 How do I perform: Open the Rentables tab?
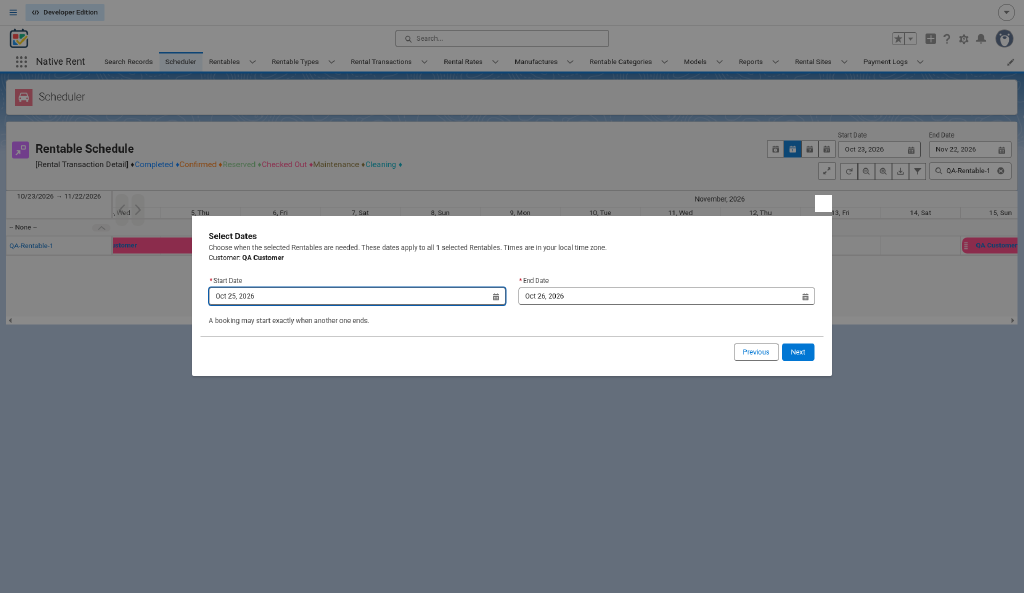click(x=224, y=62)
